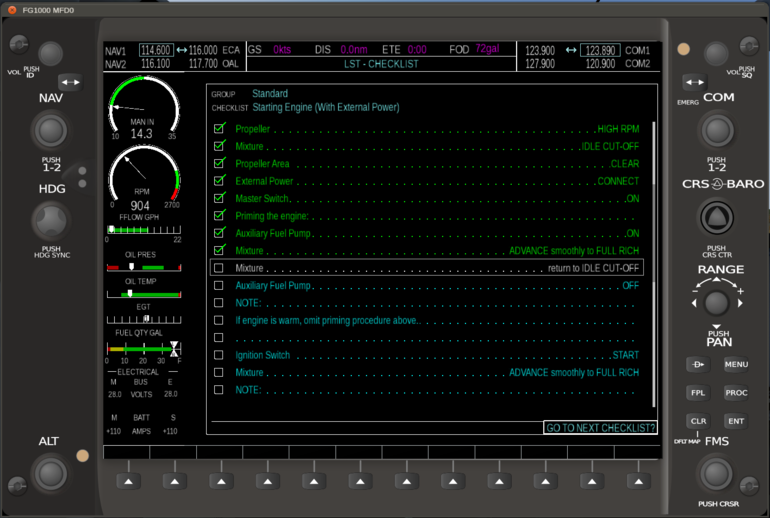
Task: Uncheck the Propeller HIGH RPM item
Action: [x=219, y=129]
